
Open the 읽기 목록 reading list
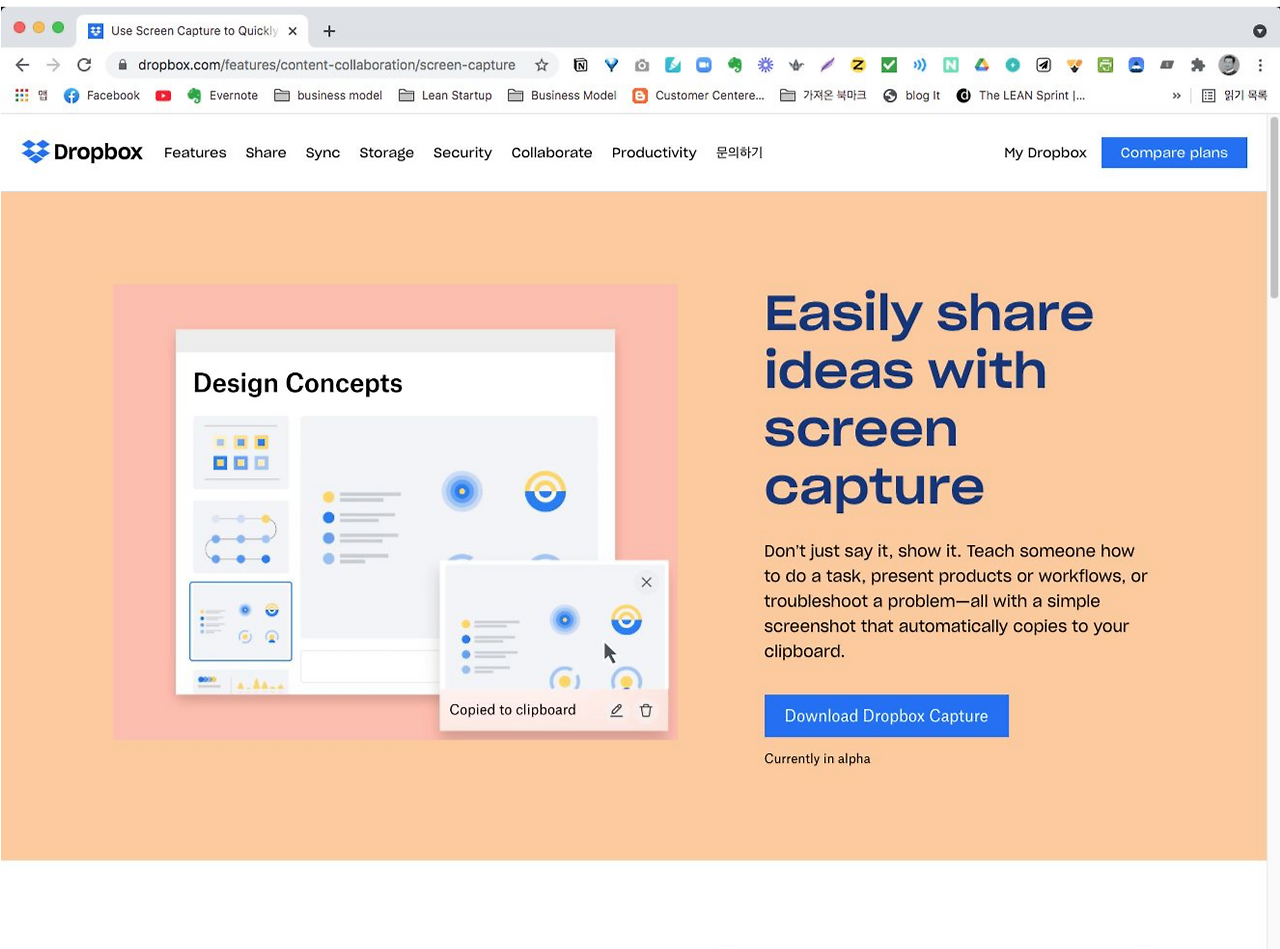tap(1234, 96)
